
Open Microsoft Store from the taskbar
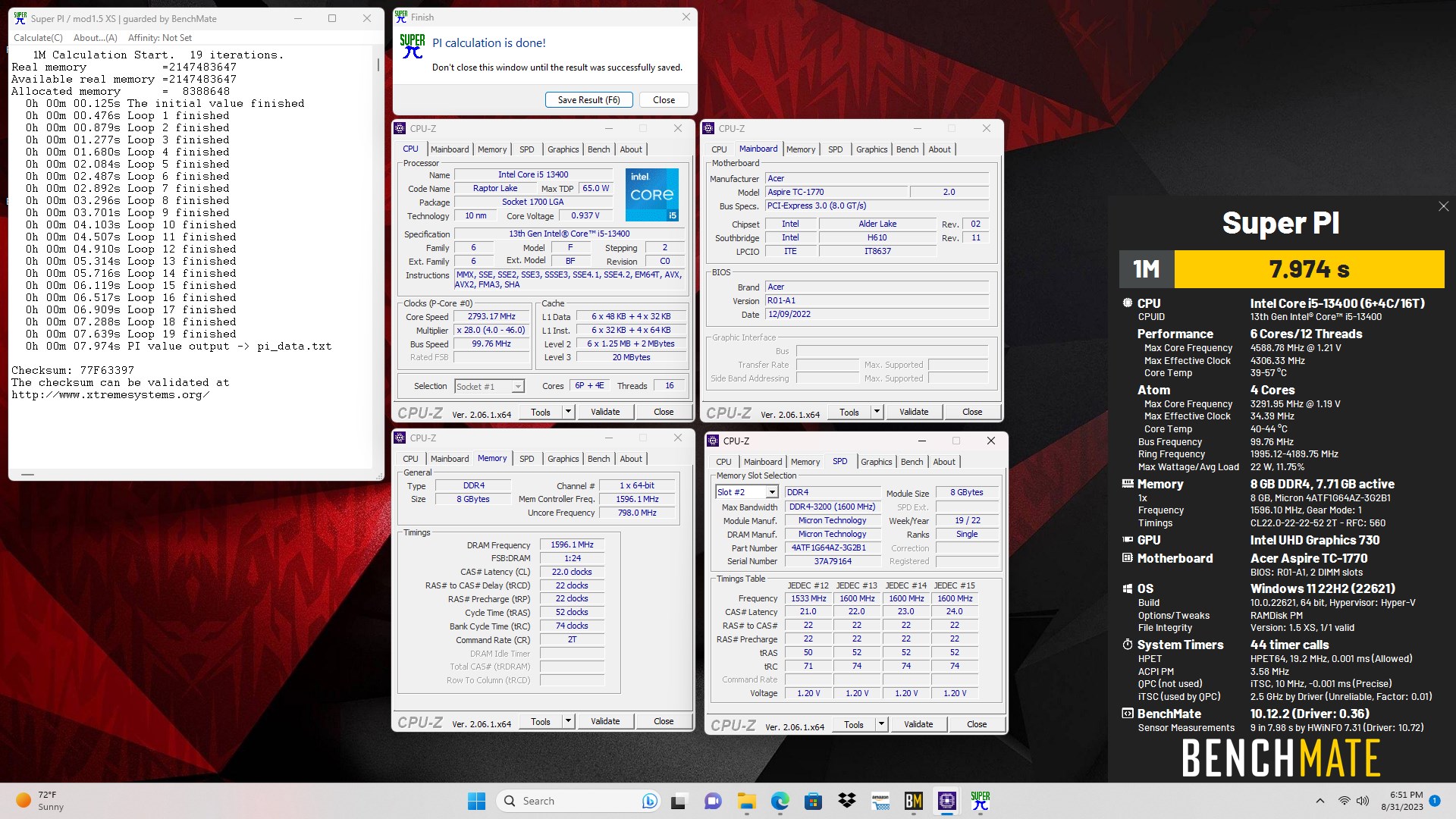pyautogui.click(x=814, y=801)
